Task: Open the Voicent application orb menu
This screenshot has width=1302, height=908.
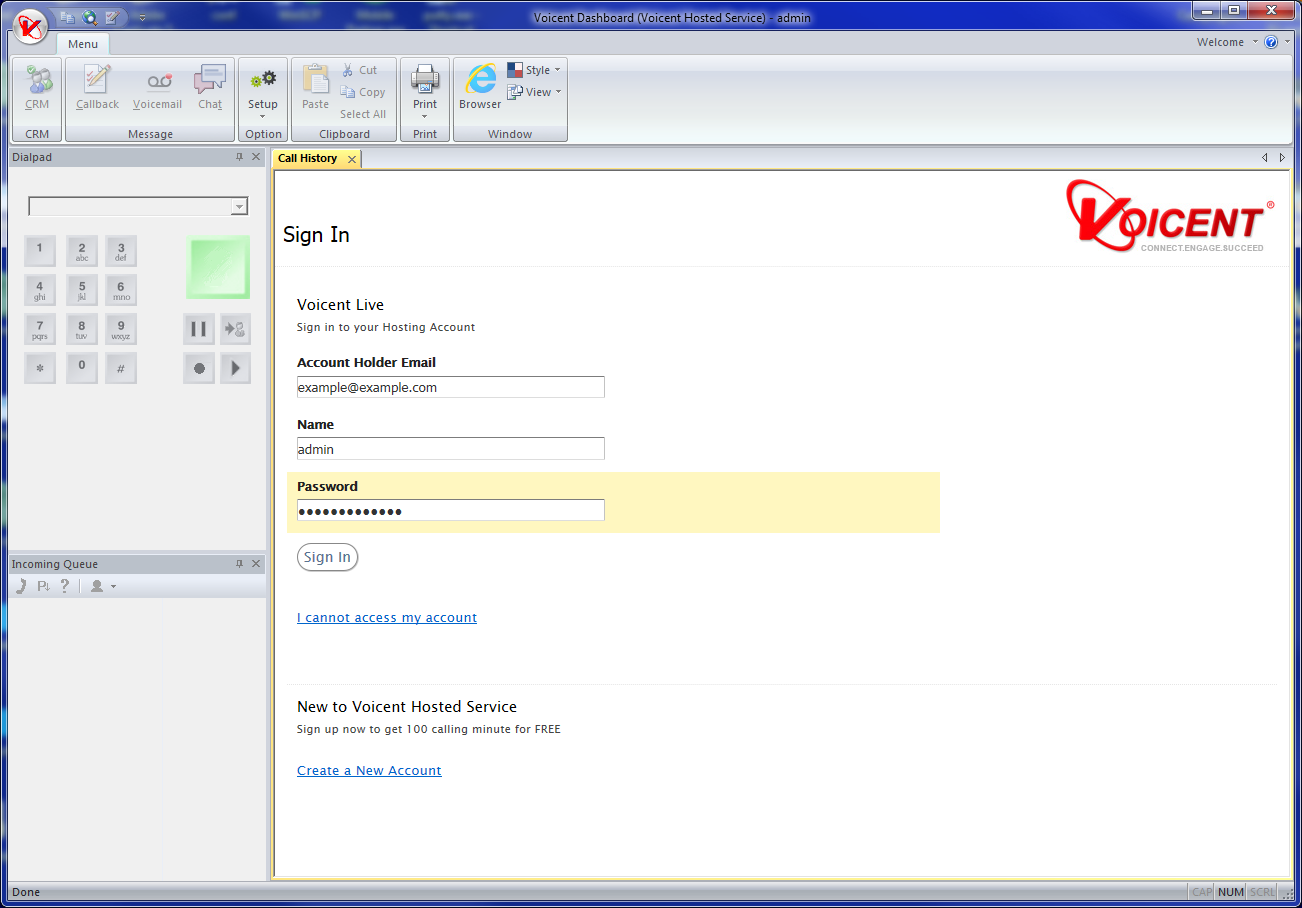Action: tap(32, 27)
